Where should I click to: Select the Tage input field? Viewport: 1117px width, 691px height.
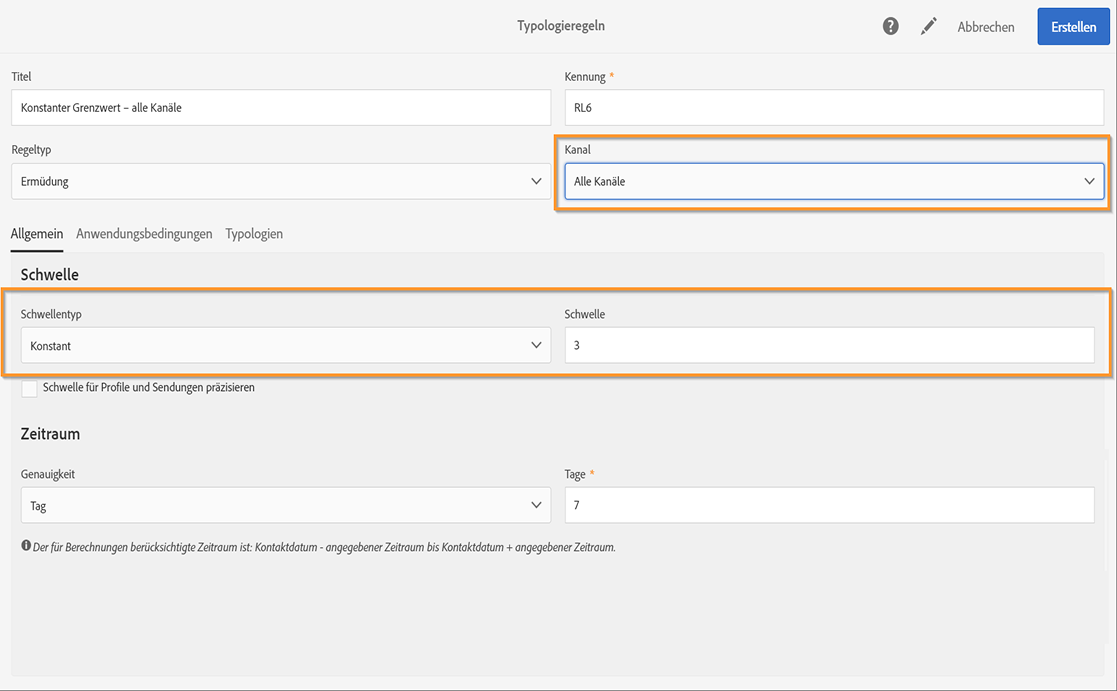829,506
